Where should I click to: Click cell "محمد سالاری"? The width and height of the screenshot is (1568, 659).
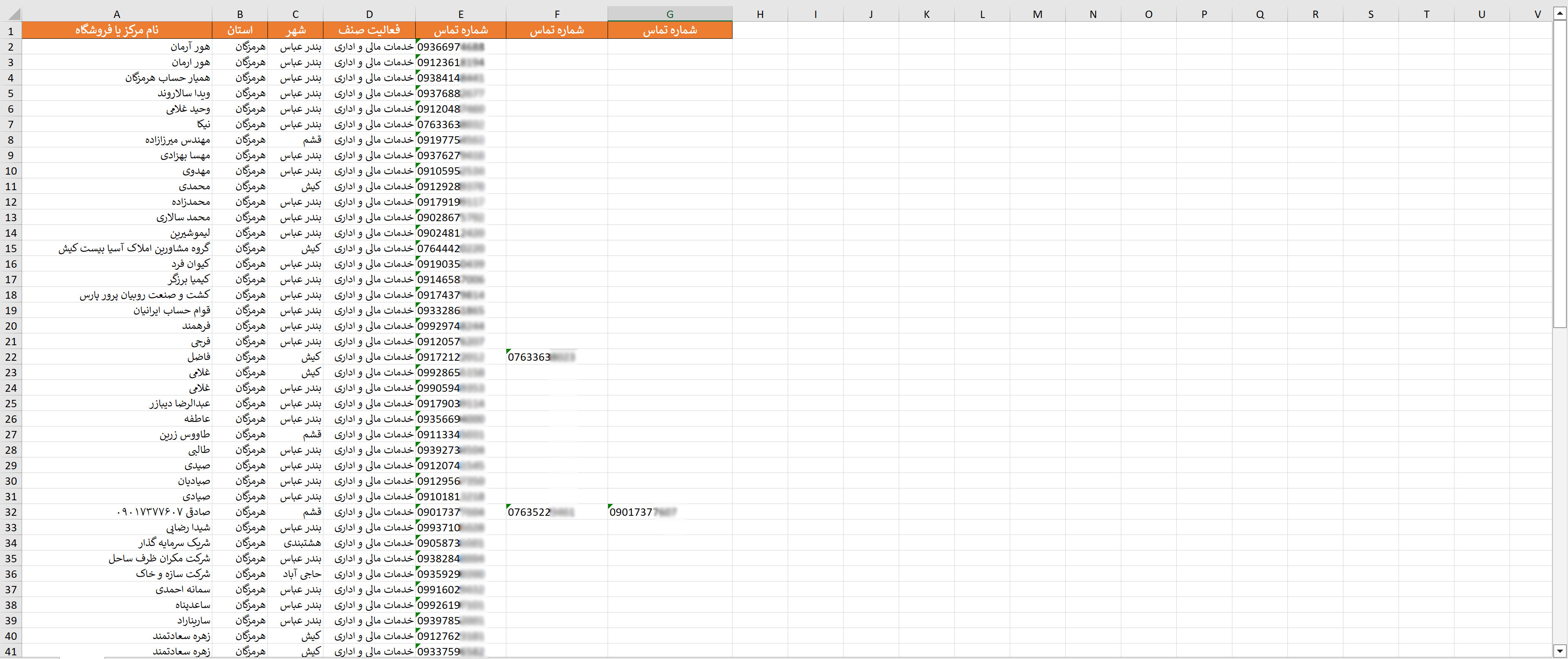coord(117,217)
